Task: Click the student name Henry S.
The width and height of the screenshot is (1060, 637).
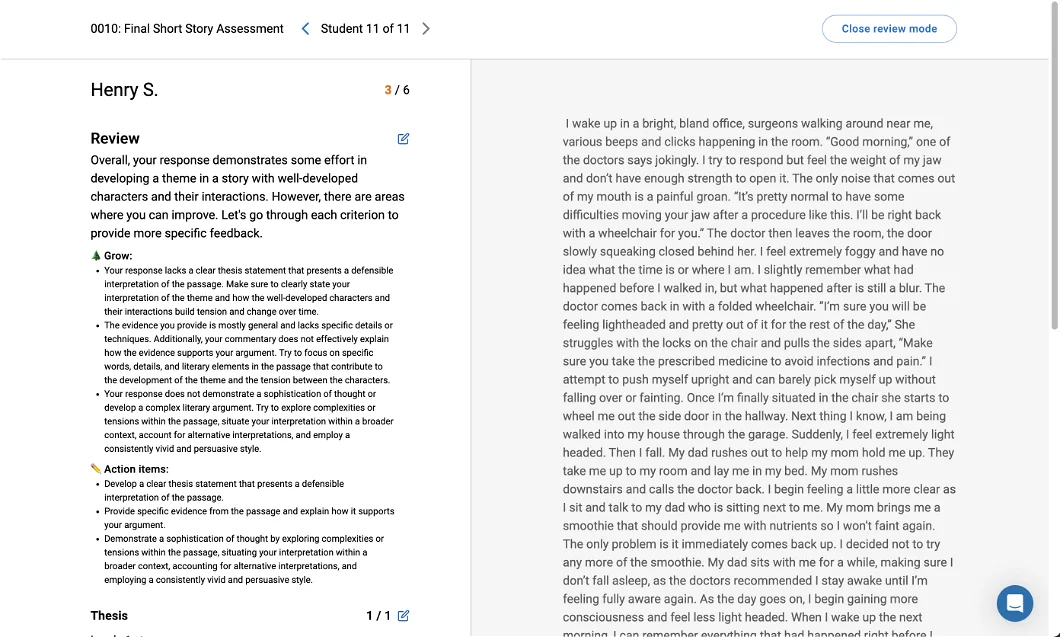Action: 124,90
